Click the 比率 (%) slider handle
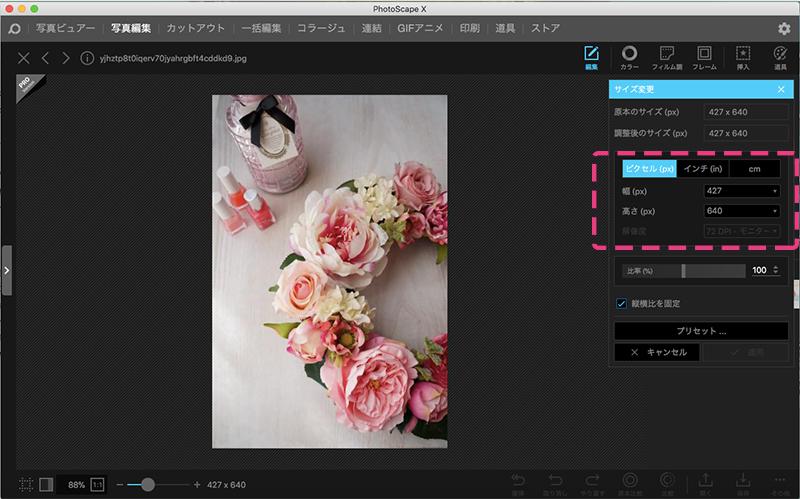800x499 pixels. click(x=683, y=270)
